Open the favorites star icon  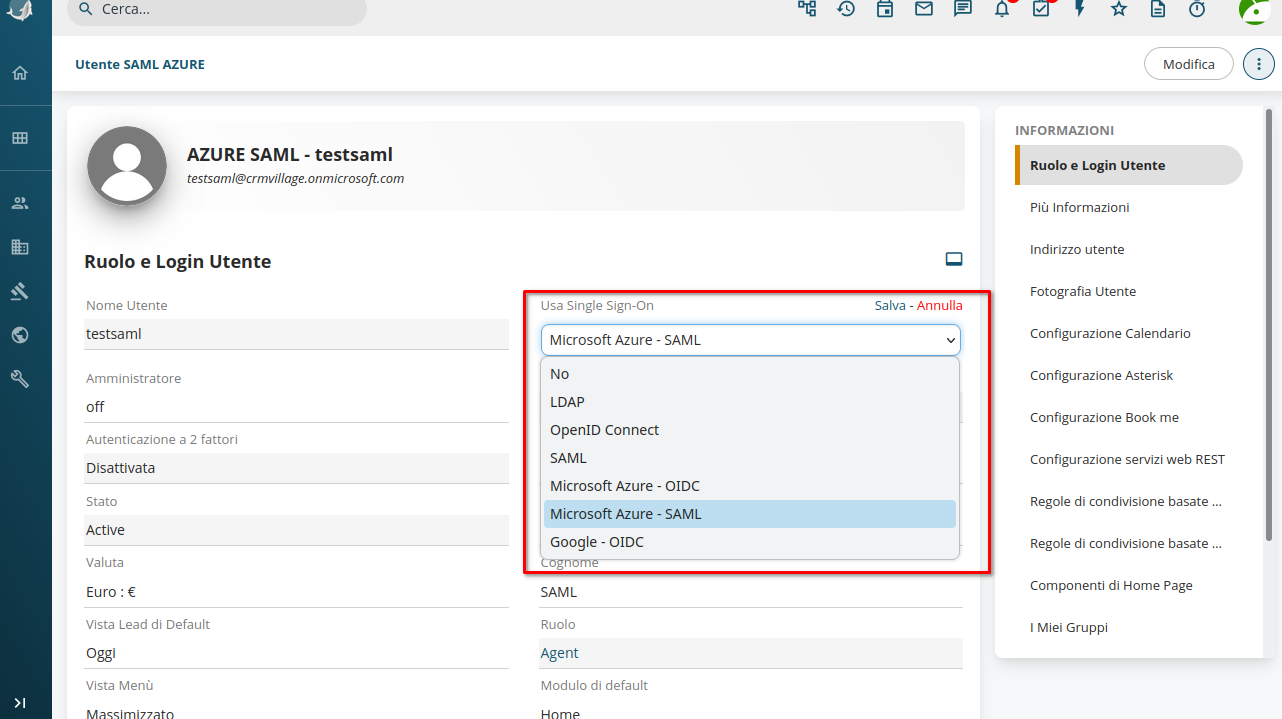1119,9
